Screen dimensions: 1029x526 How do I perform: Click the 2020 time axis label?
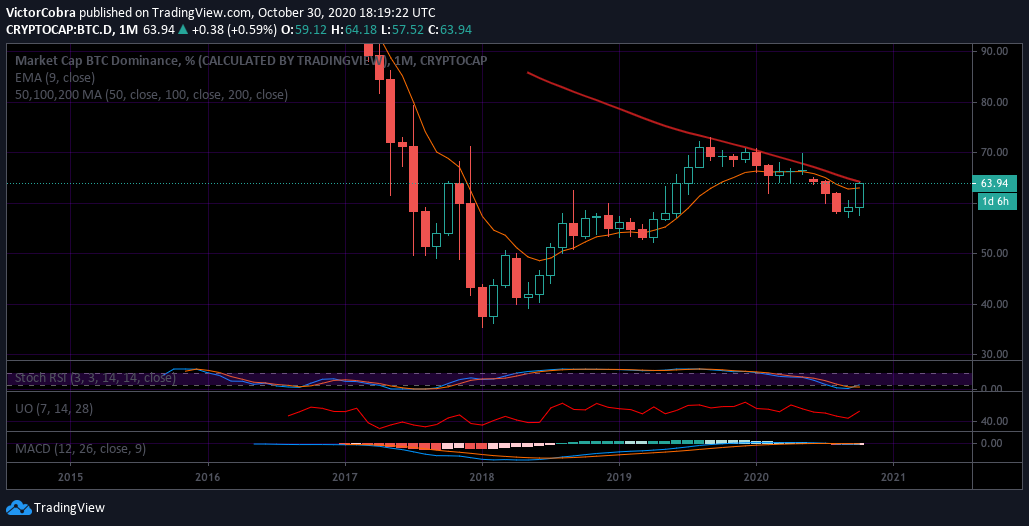(756, 476)
